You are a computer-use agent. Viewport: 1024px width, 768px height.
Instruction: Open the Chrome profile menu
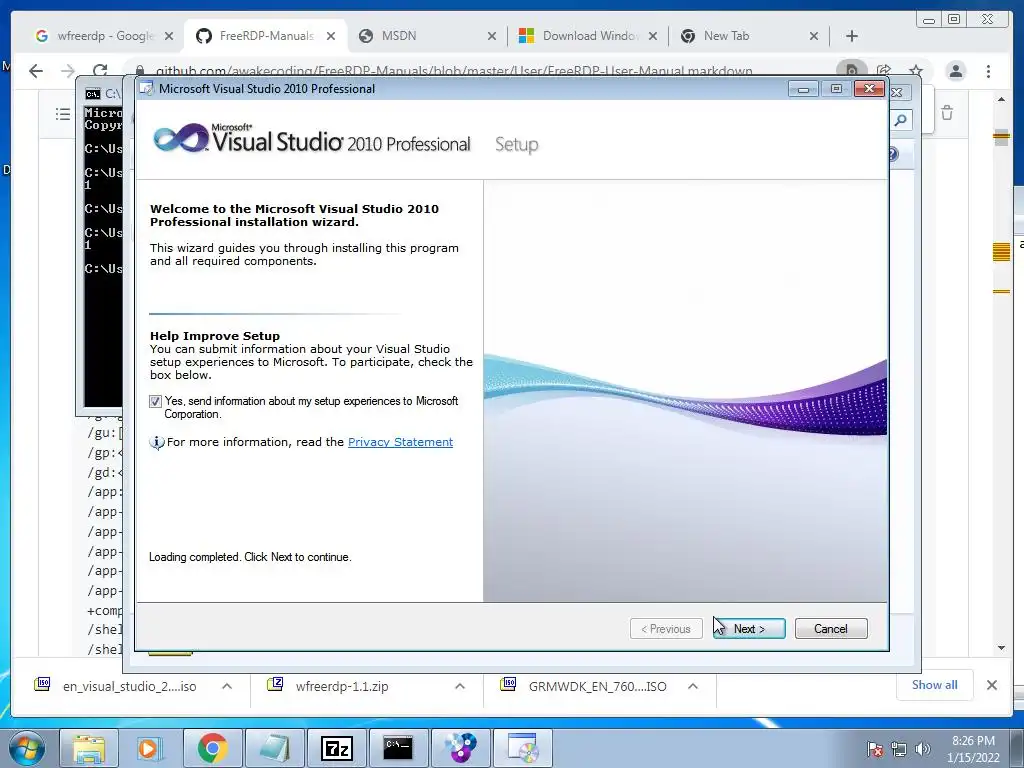pos(955,71)
